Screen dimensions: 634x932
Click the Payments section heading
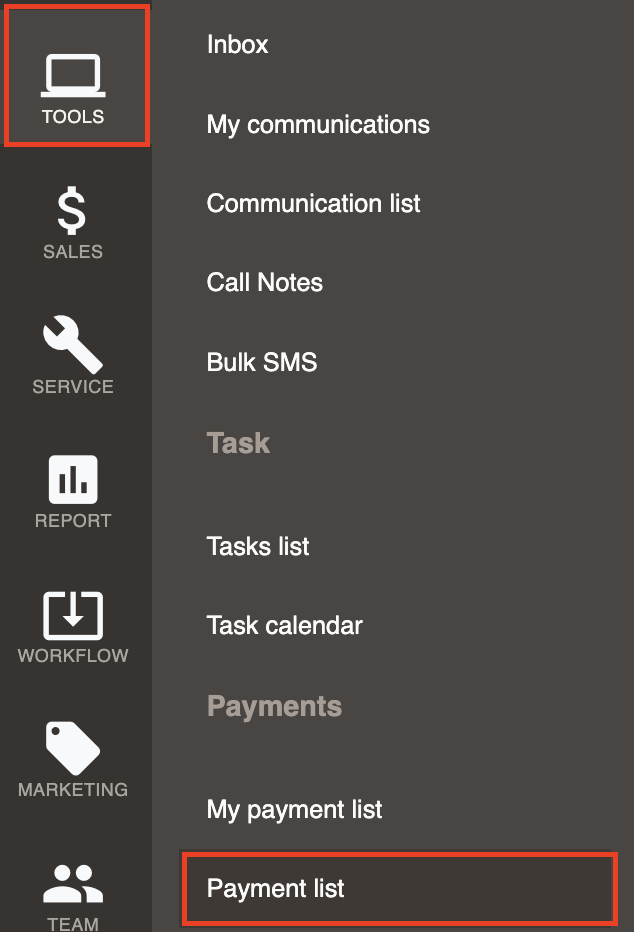274,707
